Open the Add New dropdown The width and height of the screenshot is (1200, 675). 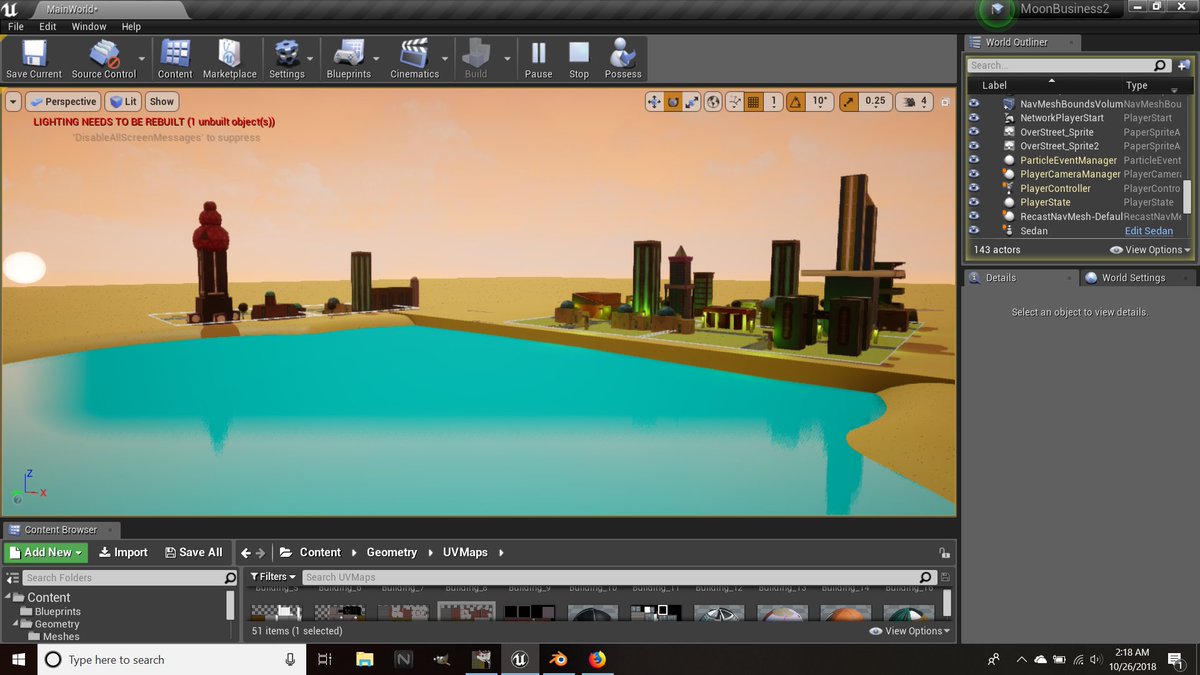47,552
